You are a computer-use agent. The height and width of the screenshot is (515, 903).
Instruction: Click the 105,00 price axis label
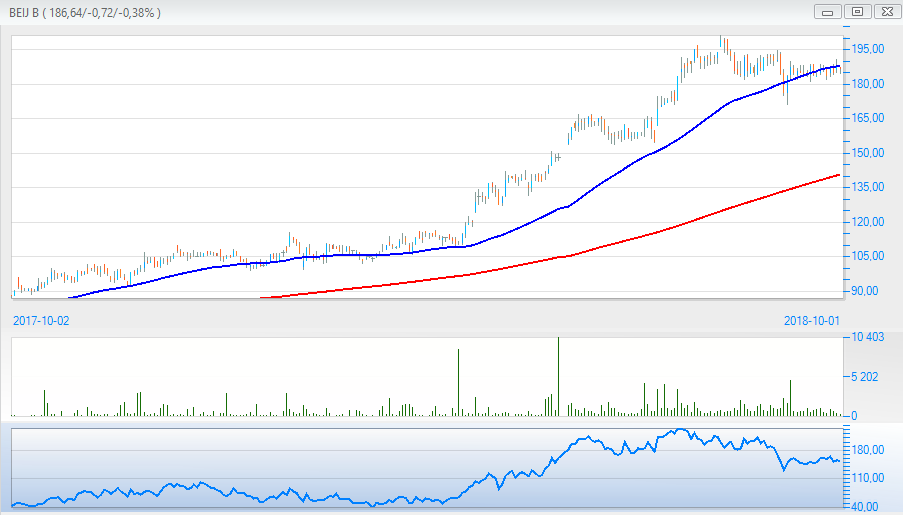tap(868, 256)
